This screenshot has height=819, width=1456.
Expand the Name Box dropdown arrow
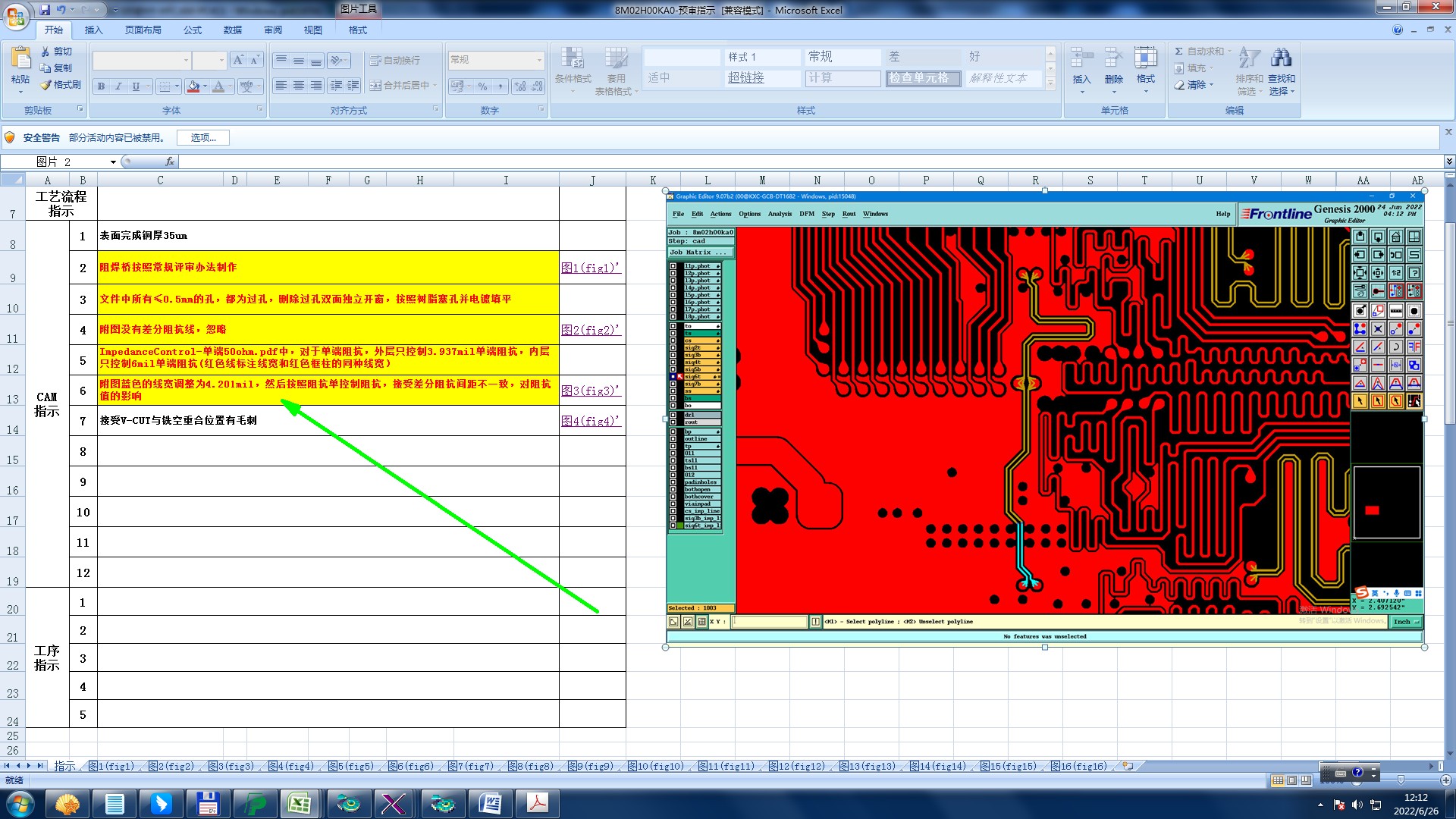click(113, 162)
